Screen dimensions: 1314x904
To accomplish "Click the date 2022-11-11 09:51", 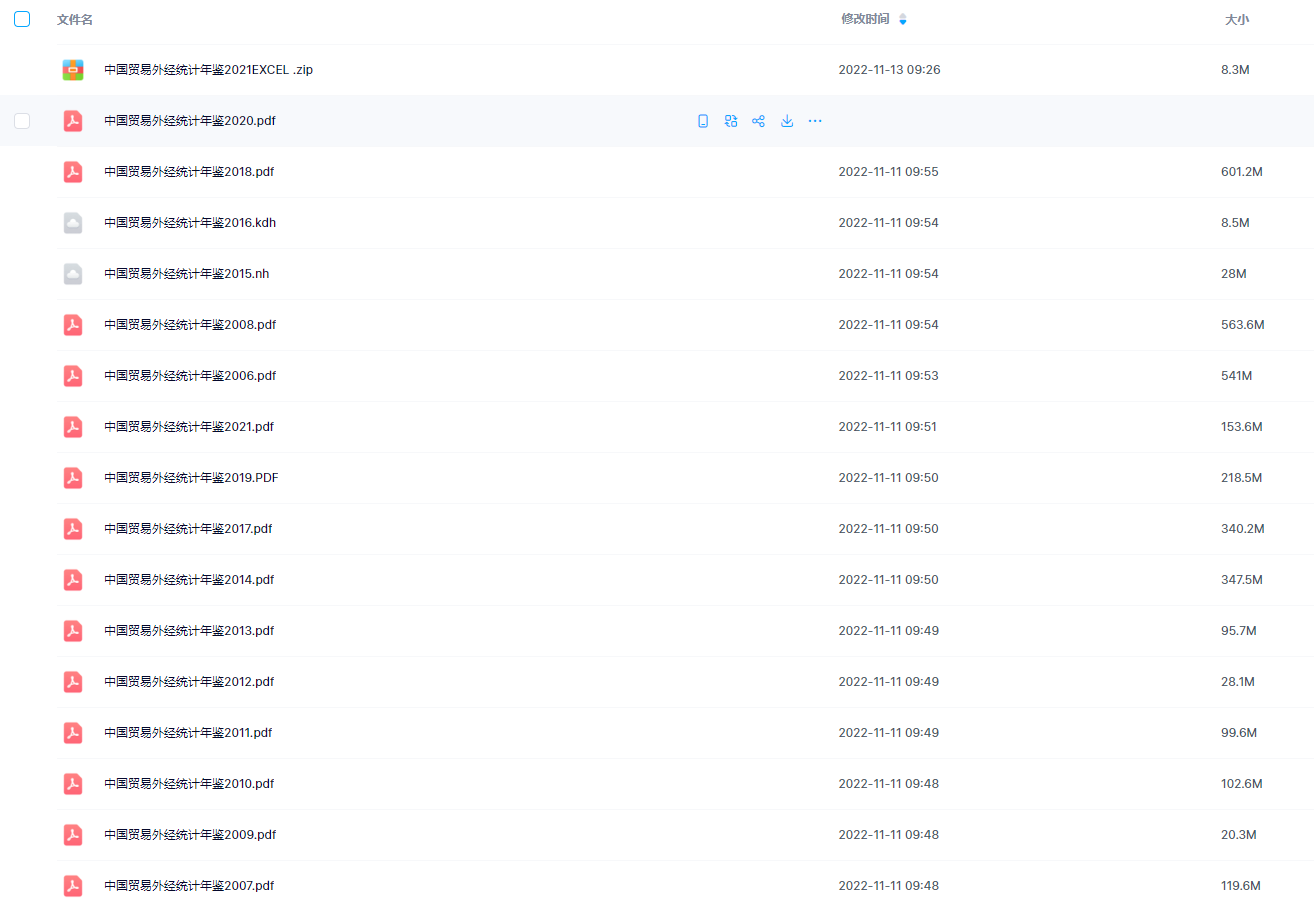I will coord(888,427).
